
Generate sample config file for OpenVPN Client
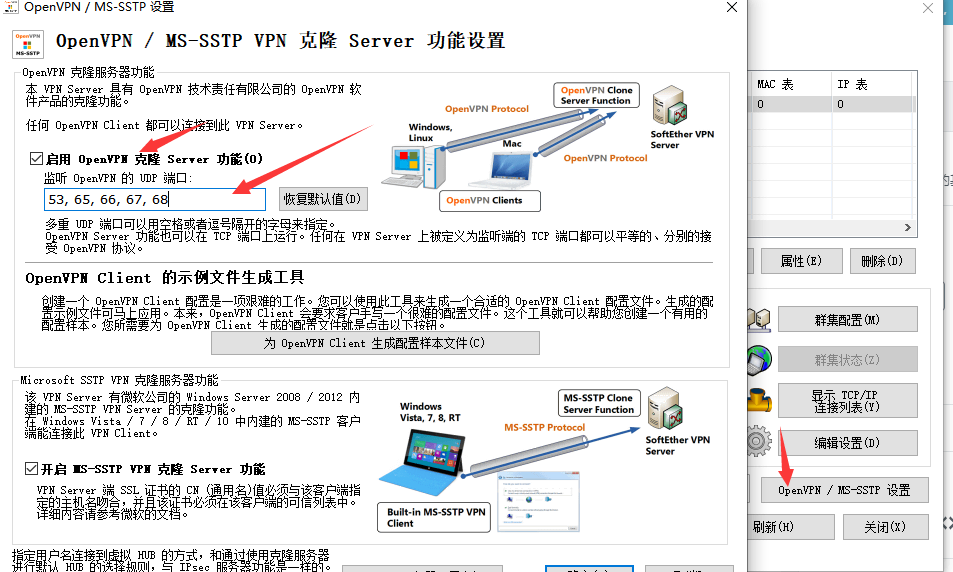click(x=375, y=343)
